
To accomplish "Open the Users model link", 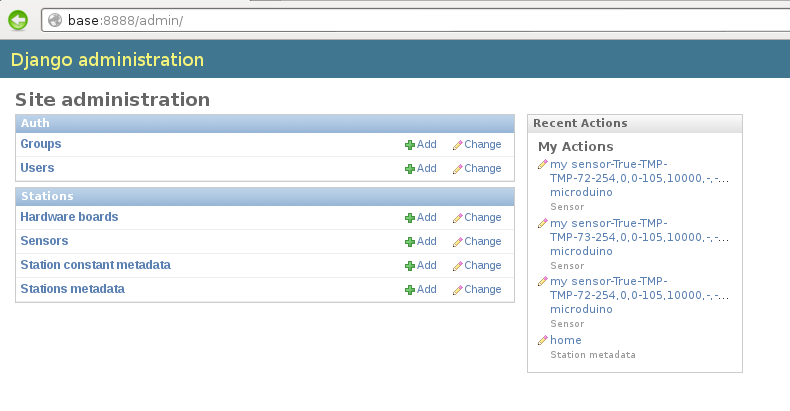I will click(37, 168).
